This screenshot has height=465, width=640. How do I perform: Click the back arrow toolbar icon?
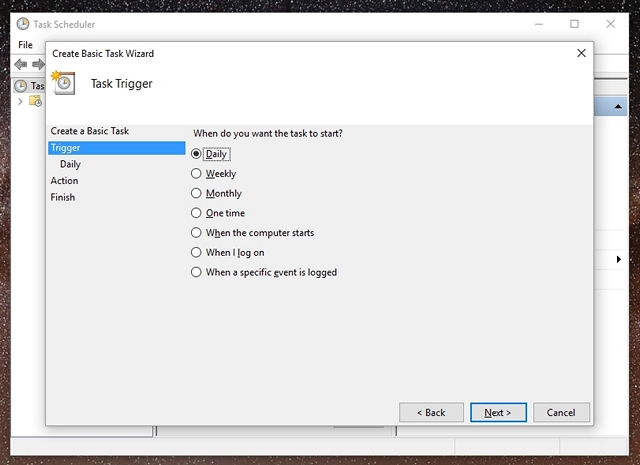point(20,65)
